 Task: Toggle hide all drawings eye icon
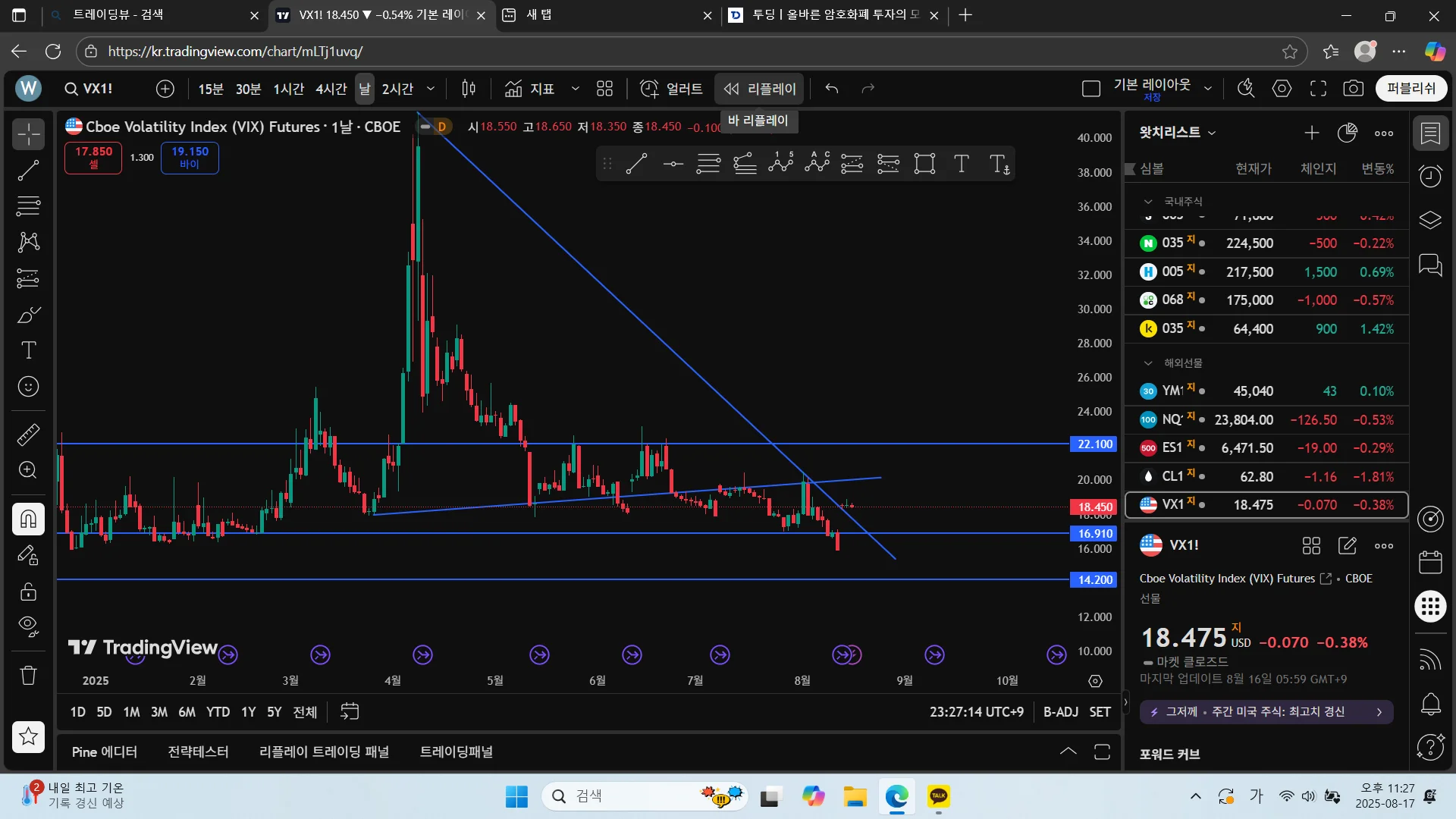point(28,626)
